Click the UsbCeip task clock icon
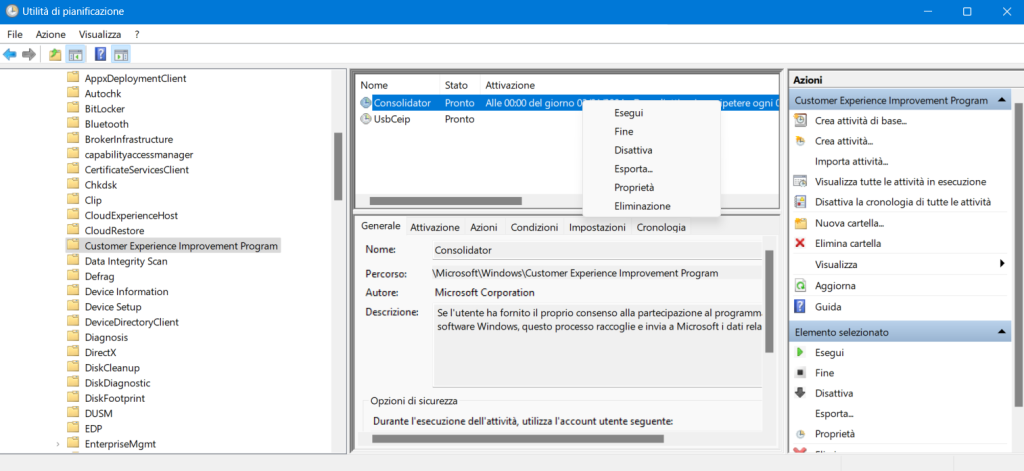 point(366,119)
